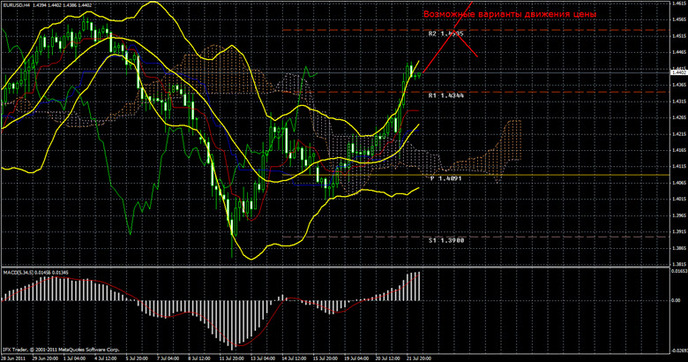
Task: Select the dashed S1 support line
Action: (x=476, y=237)
